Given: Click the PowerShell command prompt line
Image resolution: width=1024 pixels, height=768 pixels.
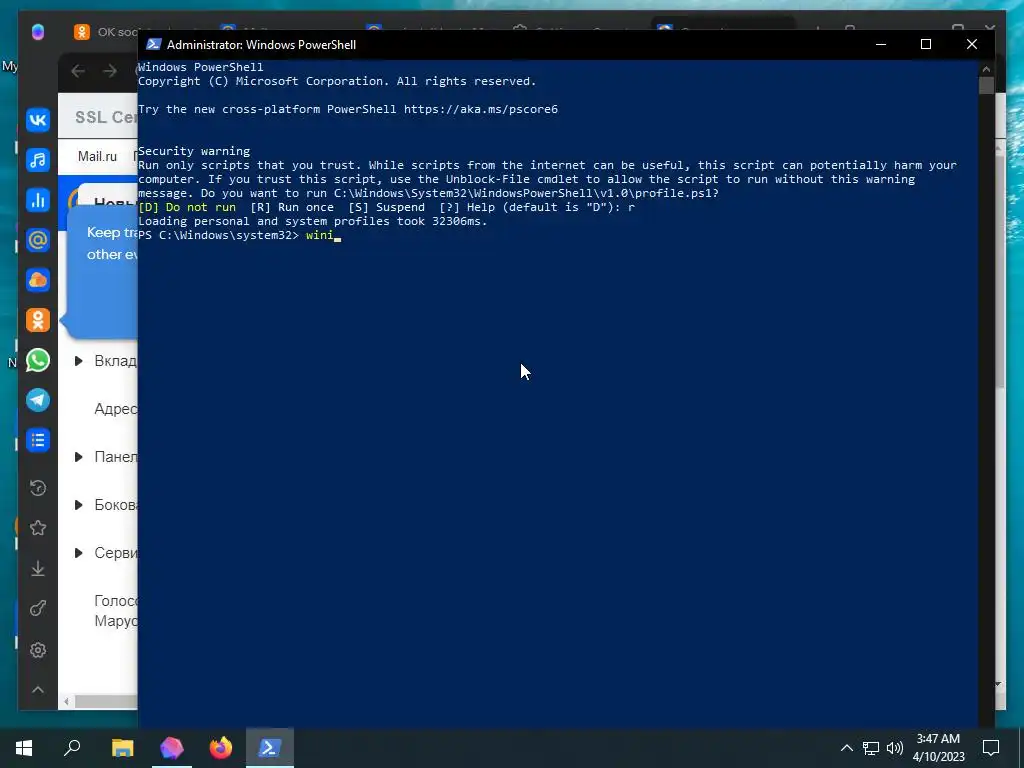Looking at the screenshot, I should click(240, 235).
